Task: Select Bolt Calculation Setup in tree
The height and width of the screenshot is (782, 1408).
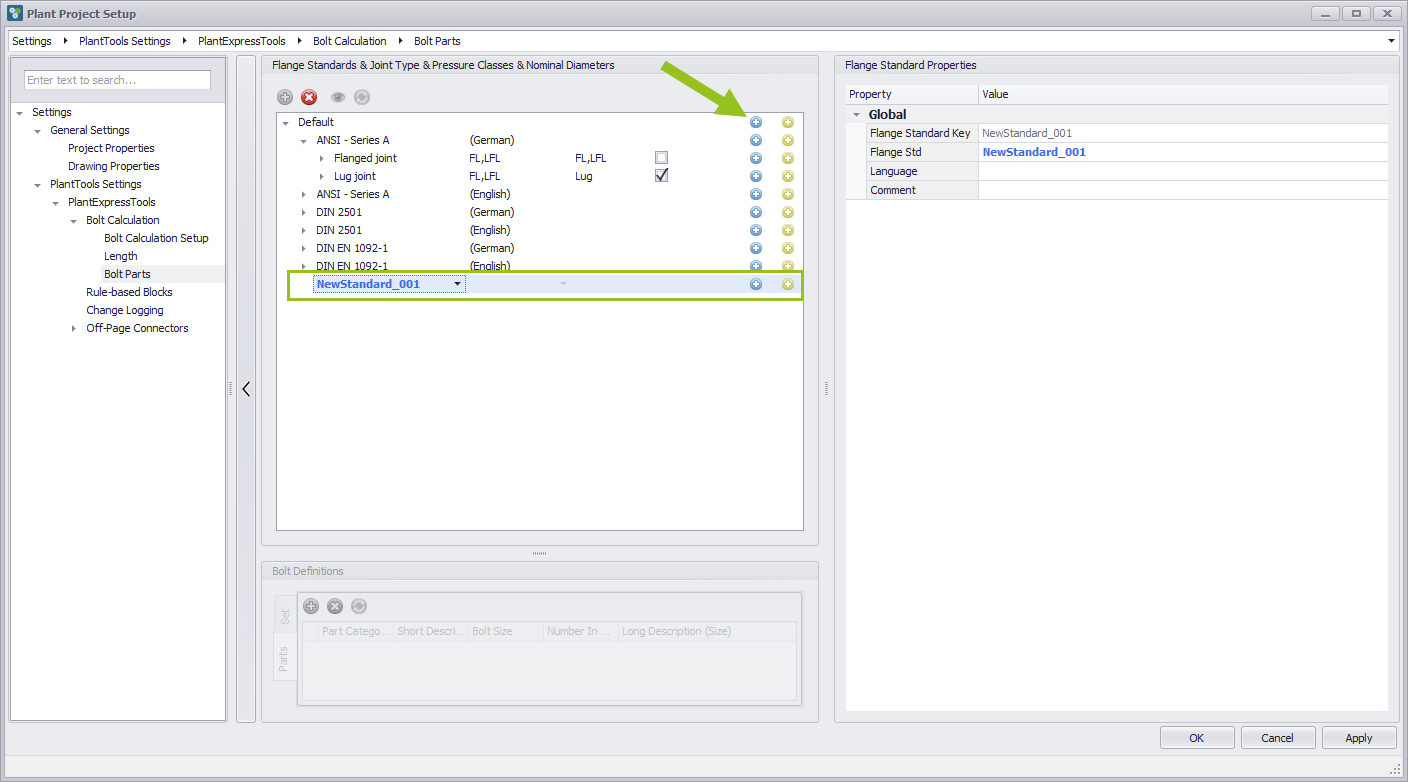Action: [156, 238]
